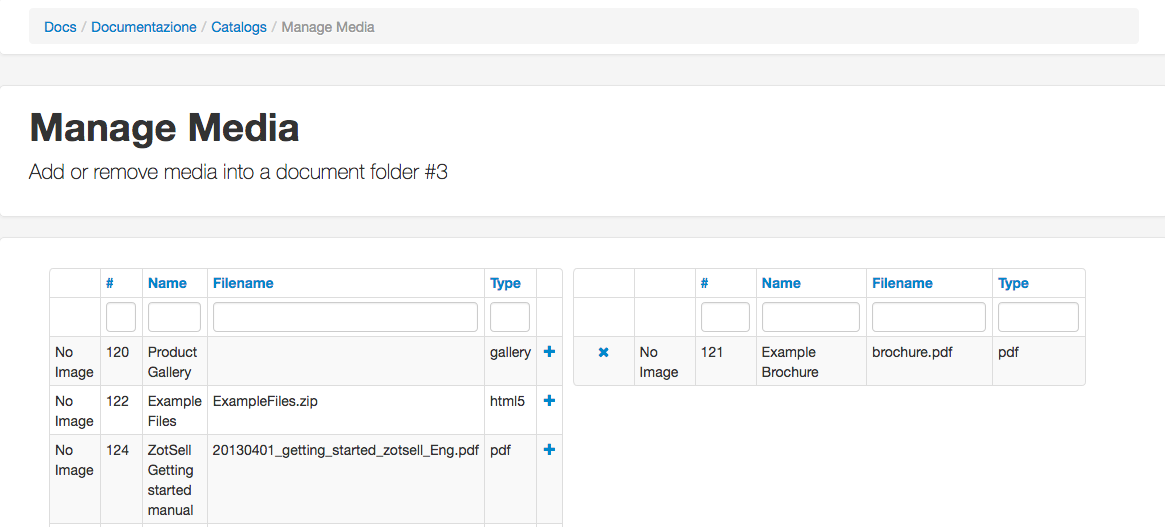Focus the left table Name filter box

[x=175, y=317]
